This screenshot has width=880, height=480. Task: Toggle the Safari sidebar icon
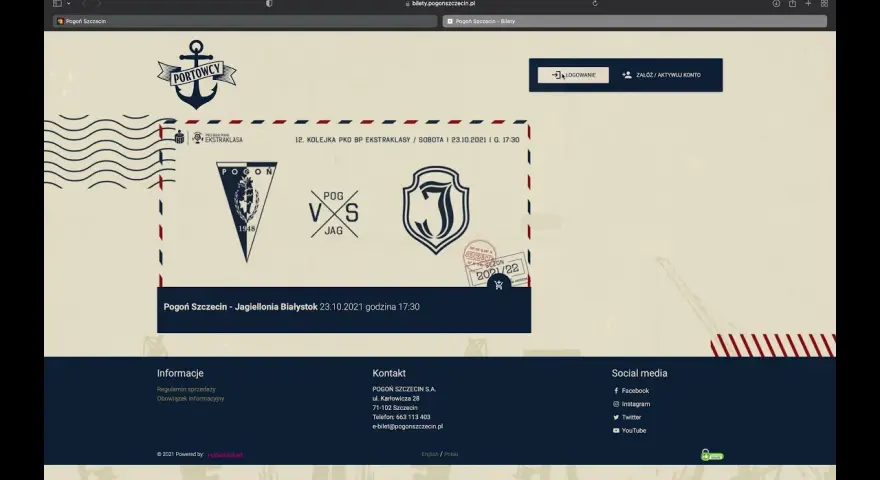pos(57,3)
